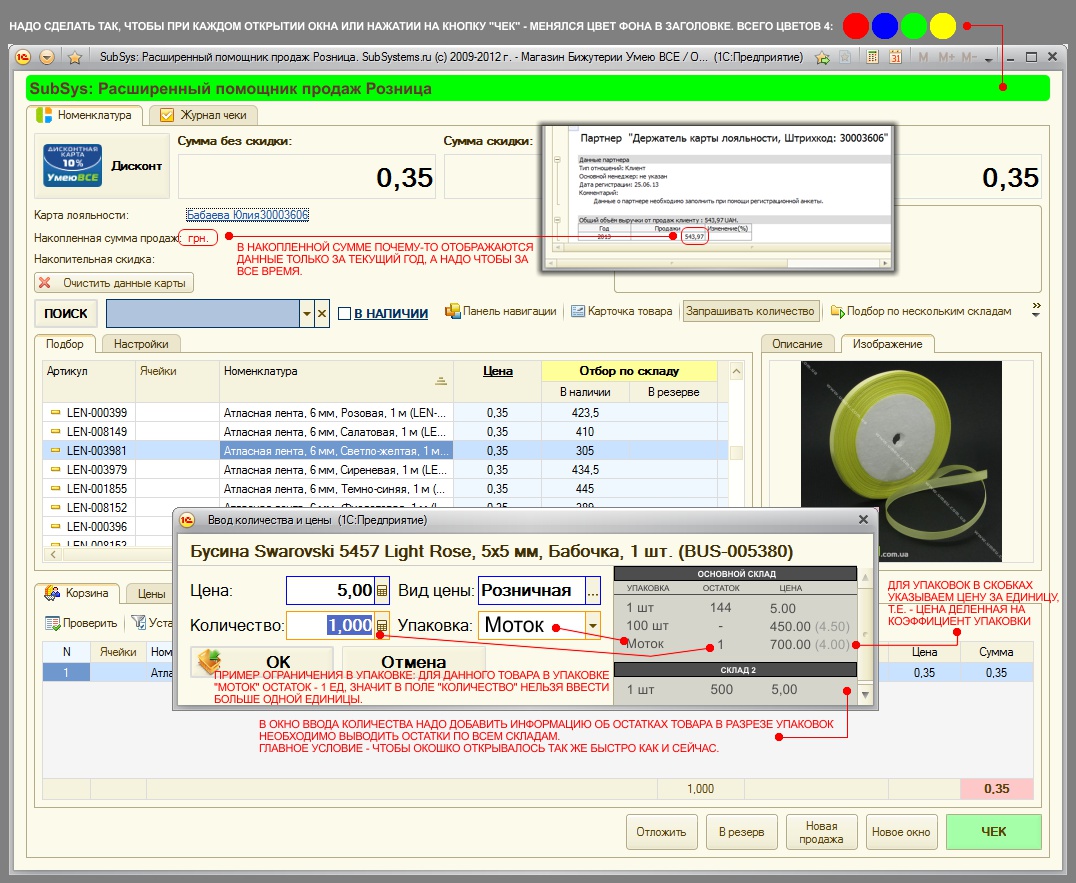This screenshot has width=1076, height=883.
Task: Toggle Запрашивать количество button
Action: click(x=751, y=311)
